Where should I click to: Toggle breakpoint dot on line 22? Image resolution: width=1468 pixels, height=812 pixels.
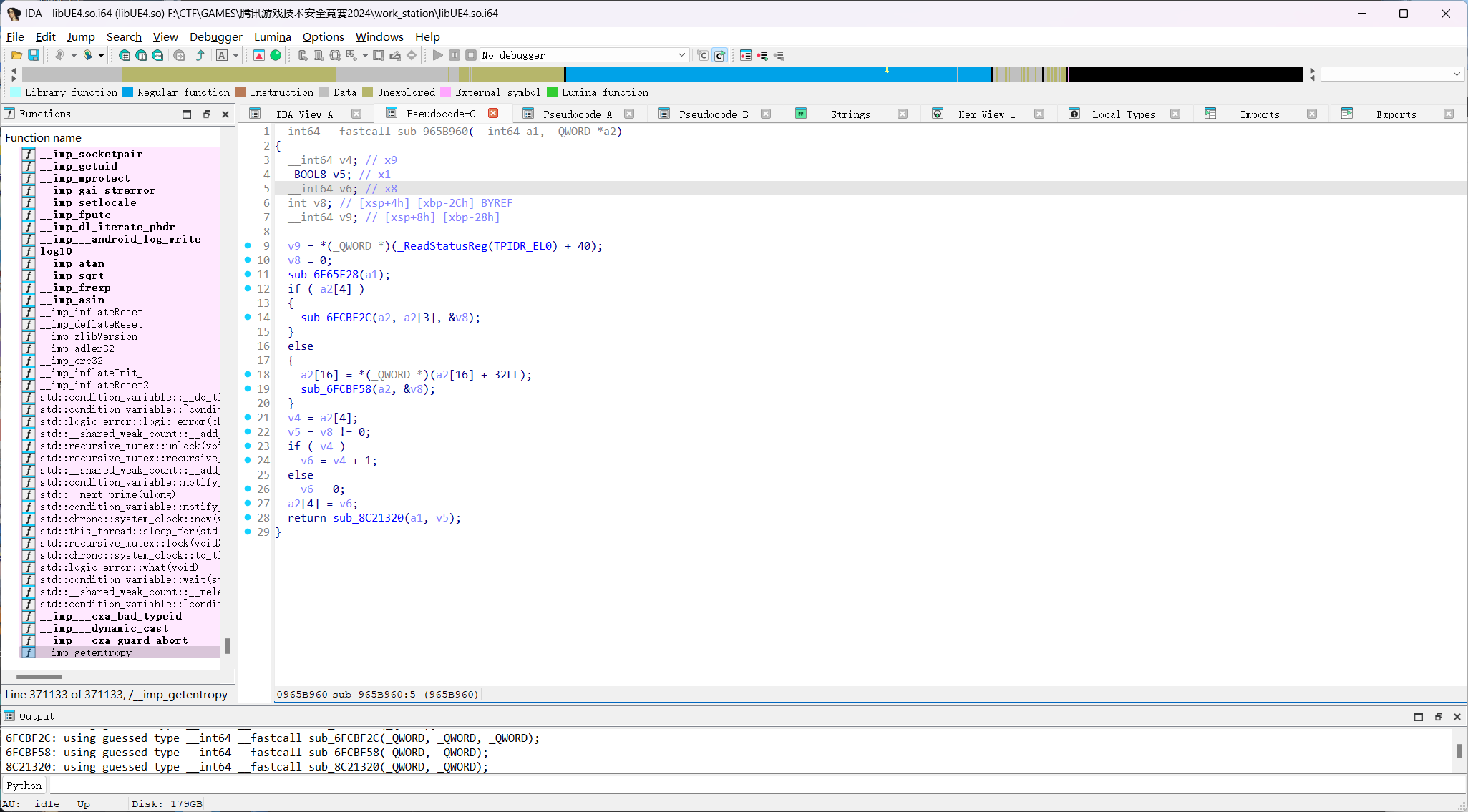(248, 431)
